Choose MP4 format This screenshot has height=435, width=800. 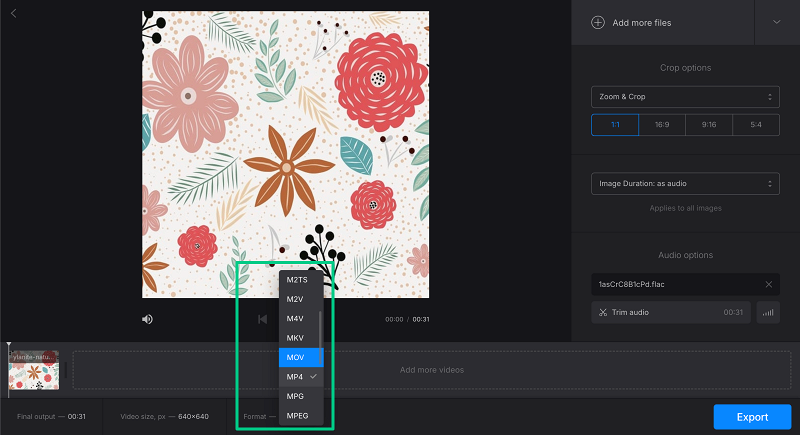click(x=301, y=377)
